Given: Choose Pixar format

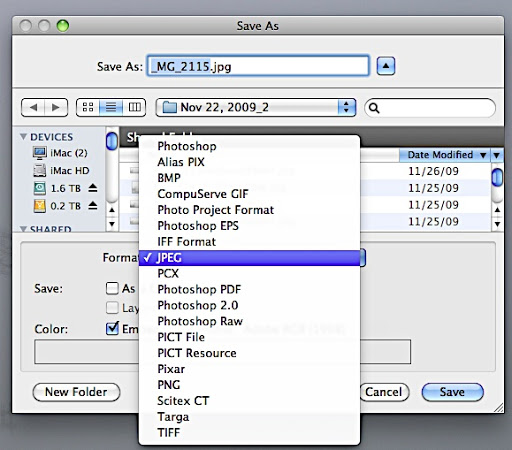Looking at the screenshot, I should [x=249, y=369].
